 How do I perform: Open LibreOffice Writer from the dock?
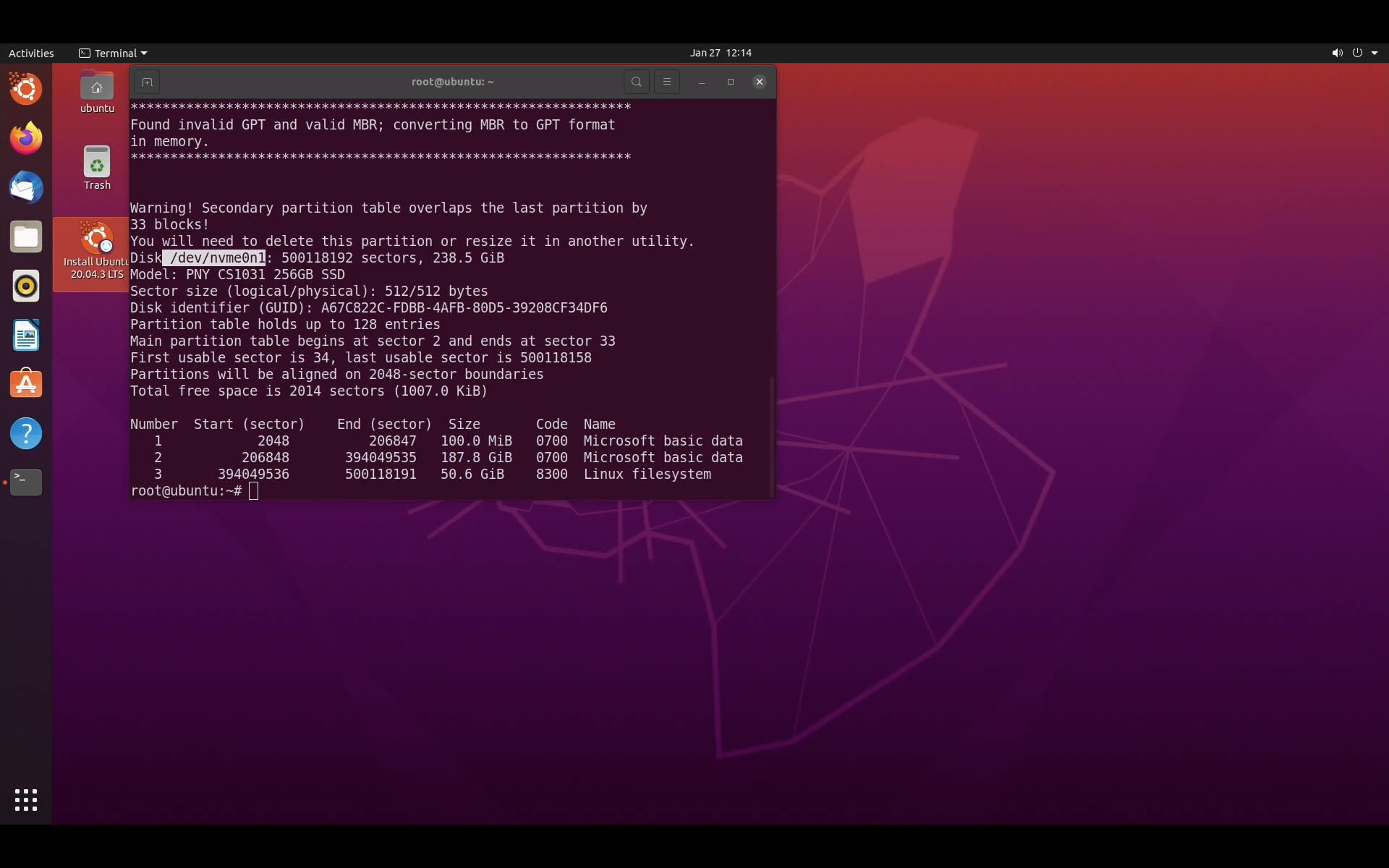(26, 335)
